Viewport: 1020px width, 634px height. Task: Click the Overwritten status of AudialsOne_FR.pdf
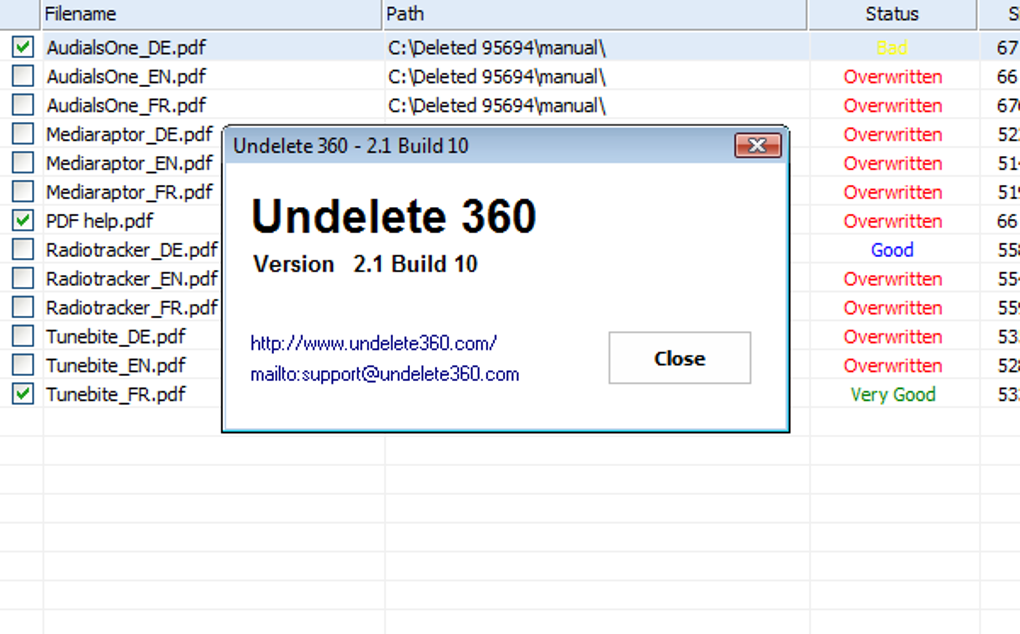coord(892,105)
